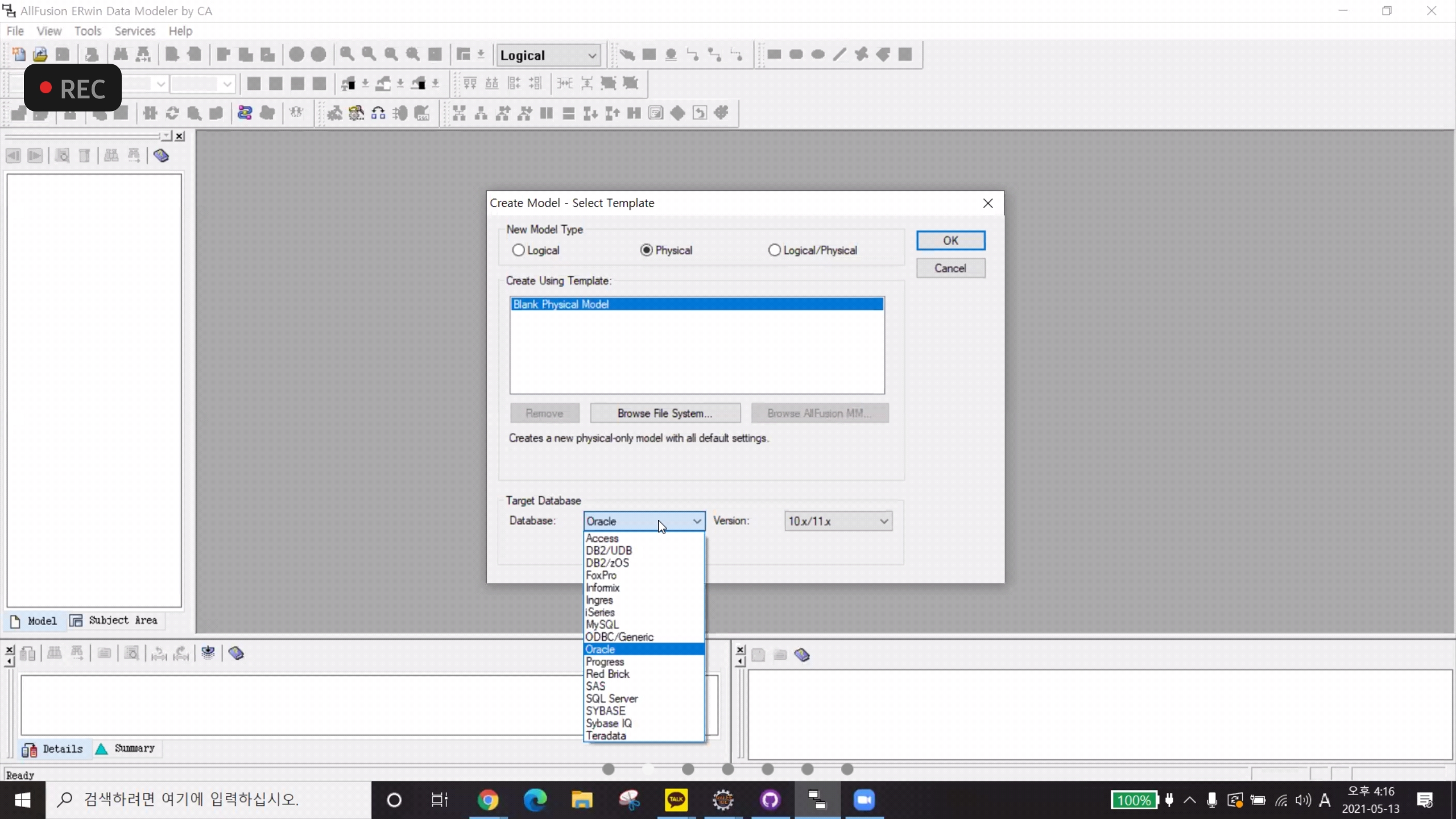Screen dimensions: 1456x819
Task: Choose Teradata from the database list
Action: [644, 735]
